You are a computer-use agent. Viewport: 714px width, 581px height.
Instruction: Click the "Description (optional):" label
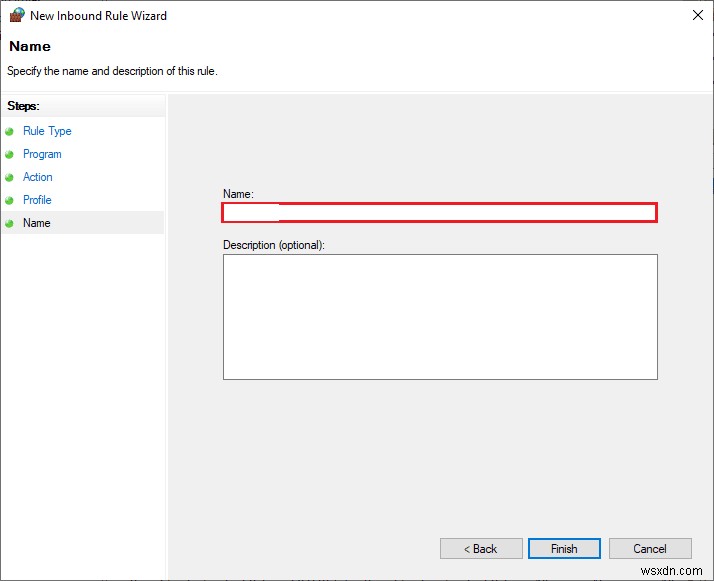[x=273, y=244]
